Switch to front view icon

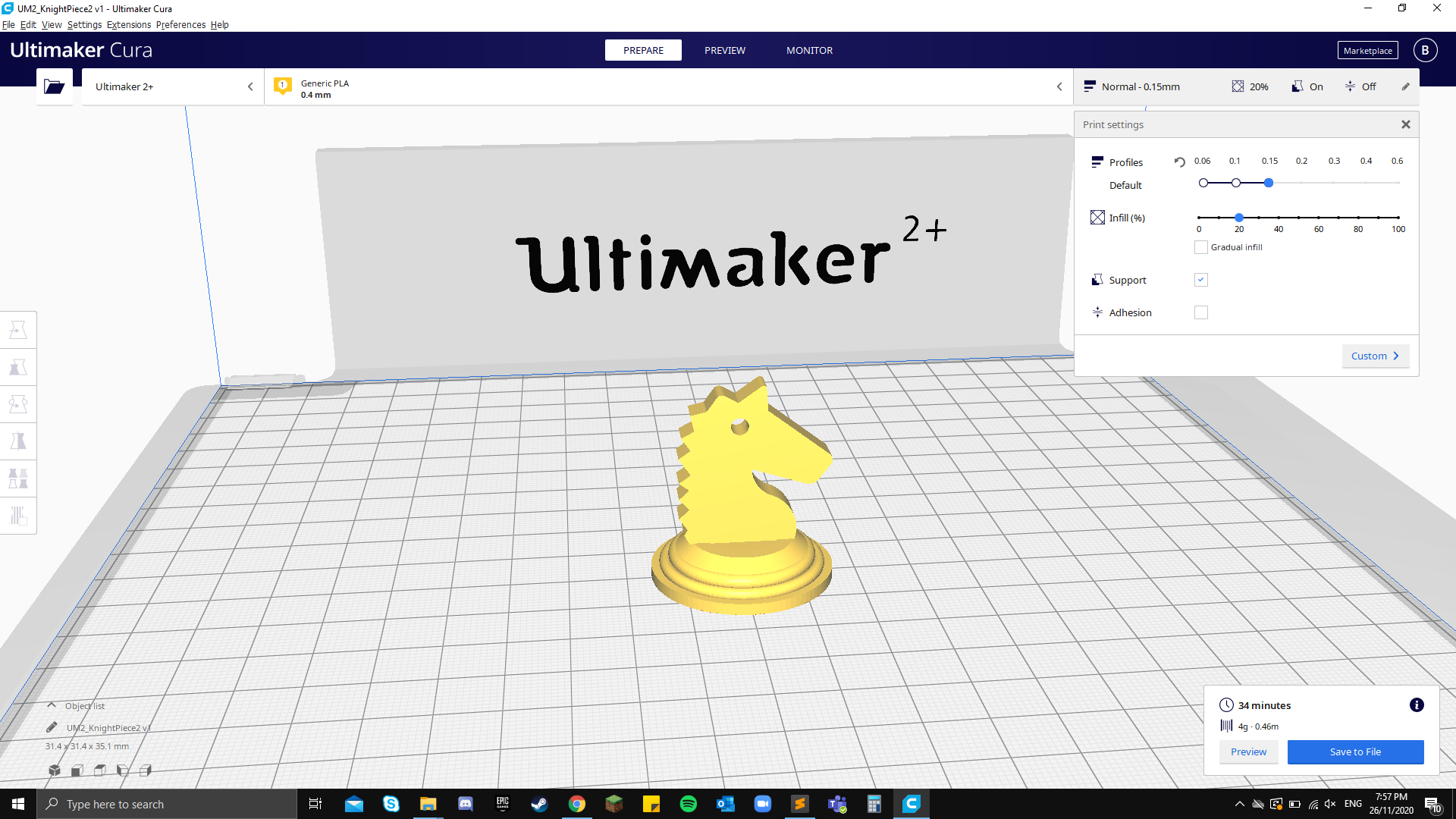click(77, 770)
